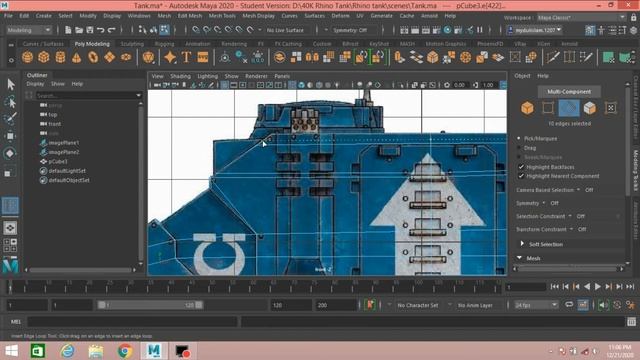Choose the Select tool arrow in toolbox
This screenshot has width=640, height=360.
pyautogui.click(x=11, y=84)
